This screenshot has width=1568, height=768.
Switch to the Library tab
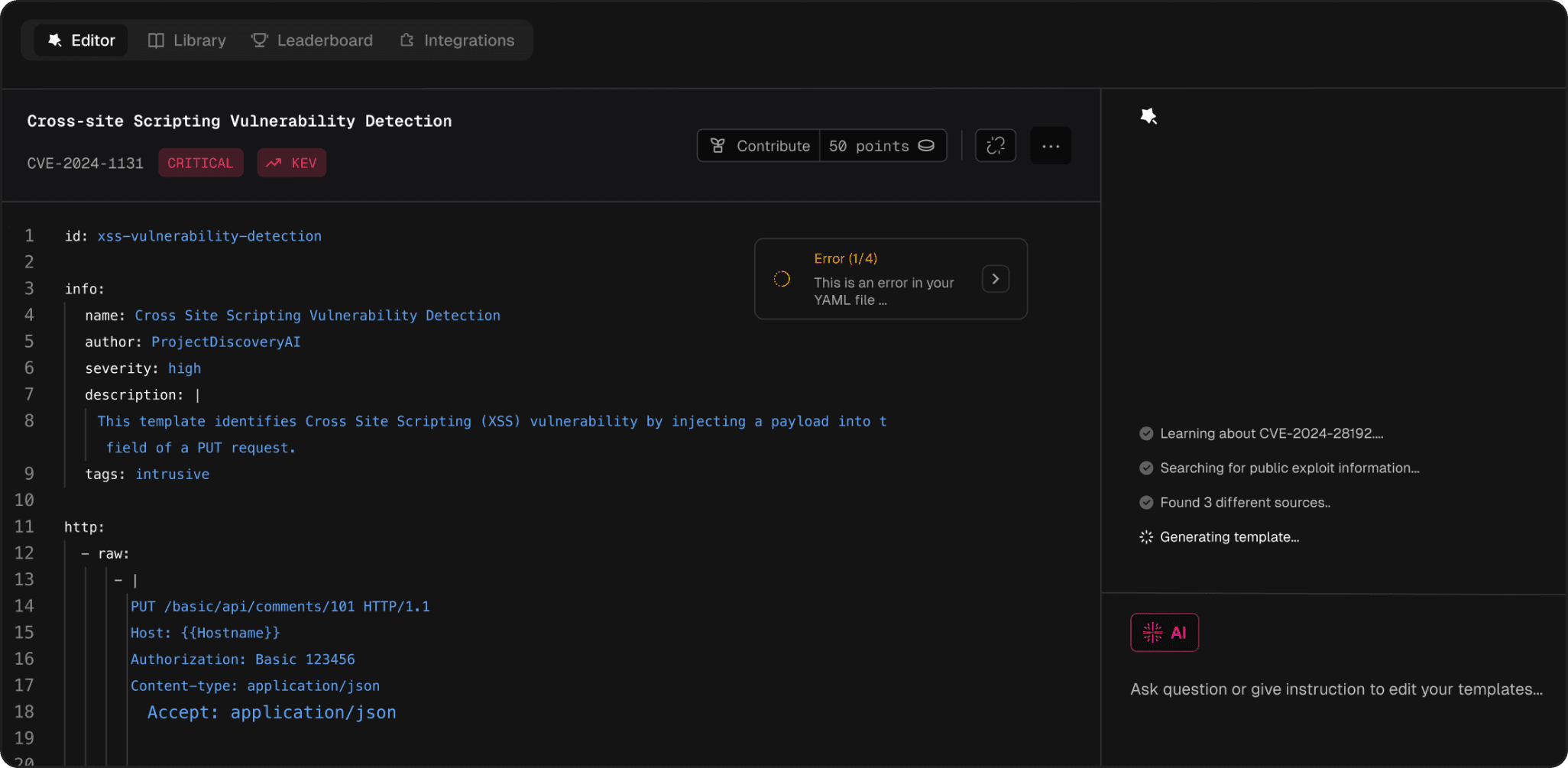[x=186, y=40]
